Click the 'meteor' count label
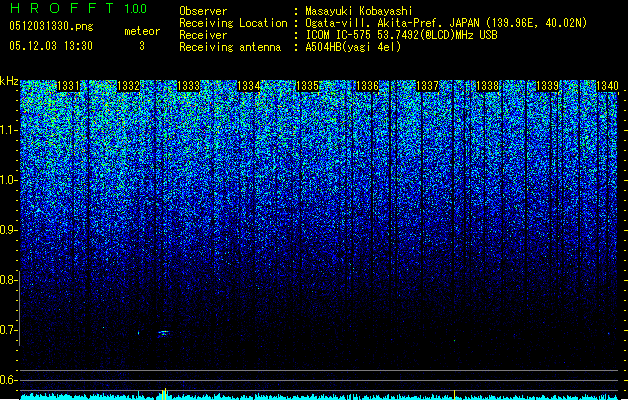Screen dimensions: 629x400 pos(142,31)
